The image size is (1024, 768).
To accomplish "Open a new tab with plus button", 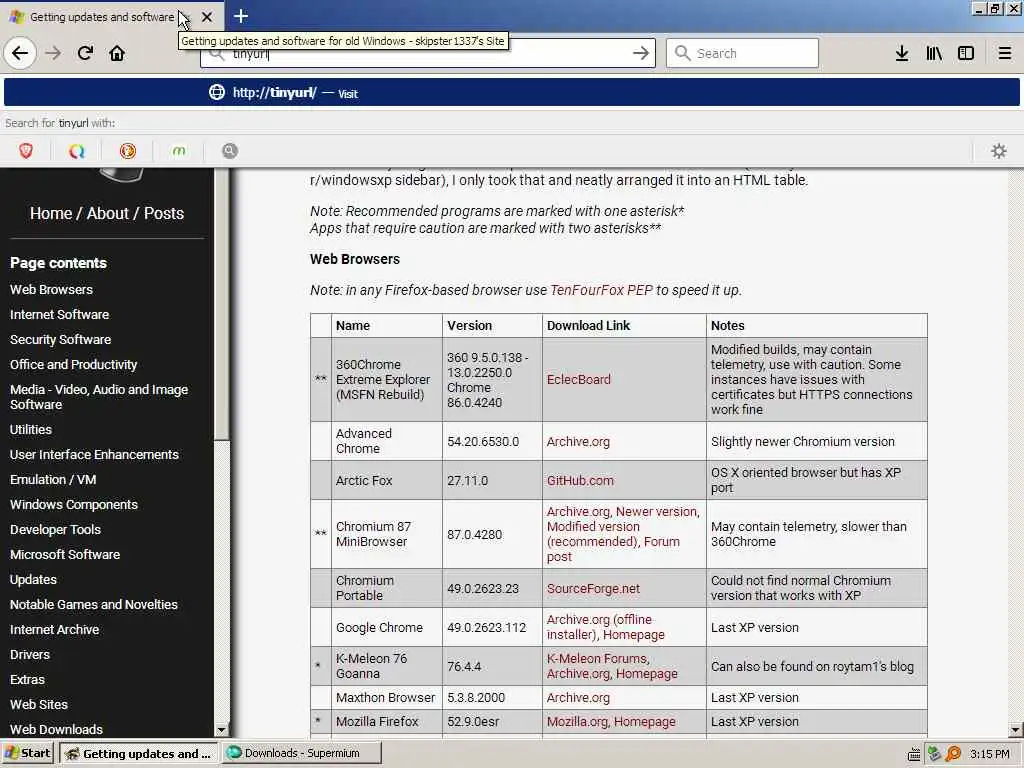I will pyautogui.click(x=240, y=16).
